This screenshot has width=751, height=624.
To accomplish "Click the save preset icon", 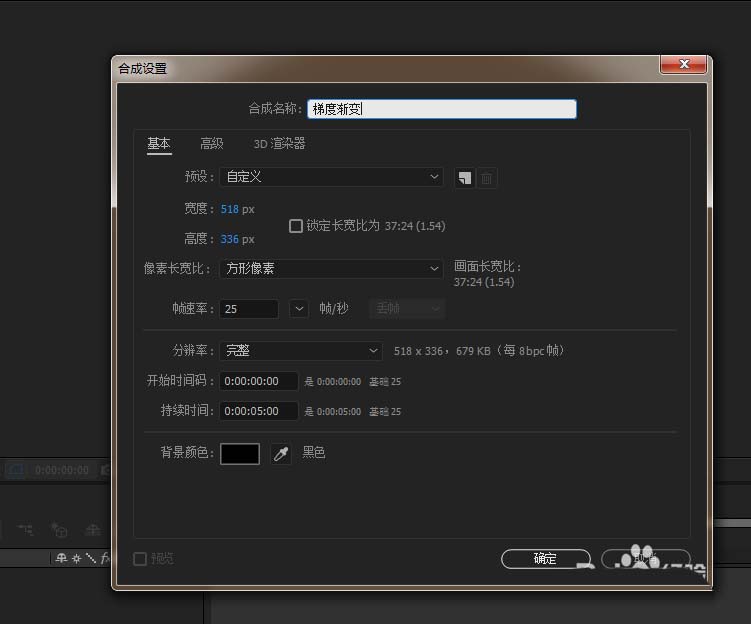I will (464, 178).
